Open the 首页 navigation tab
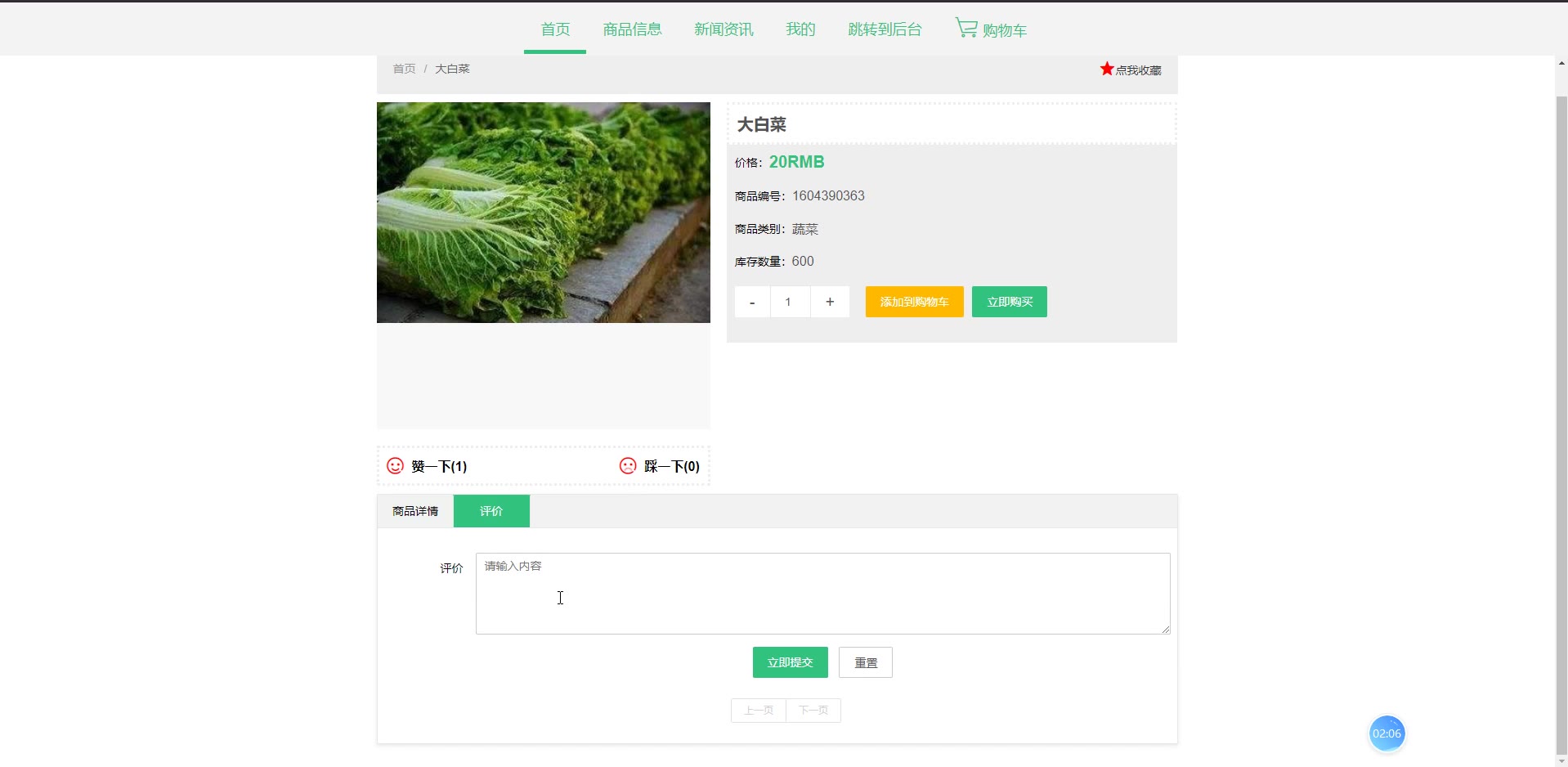Screen dimensions: 1568x767 pyautogui.click(x=555, y=29)
